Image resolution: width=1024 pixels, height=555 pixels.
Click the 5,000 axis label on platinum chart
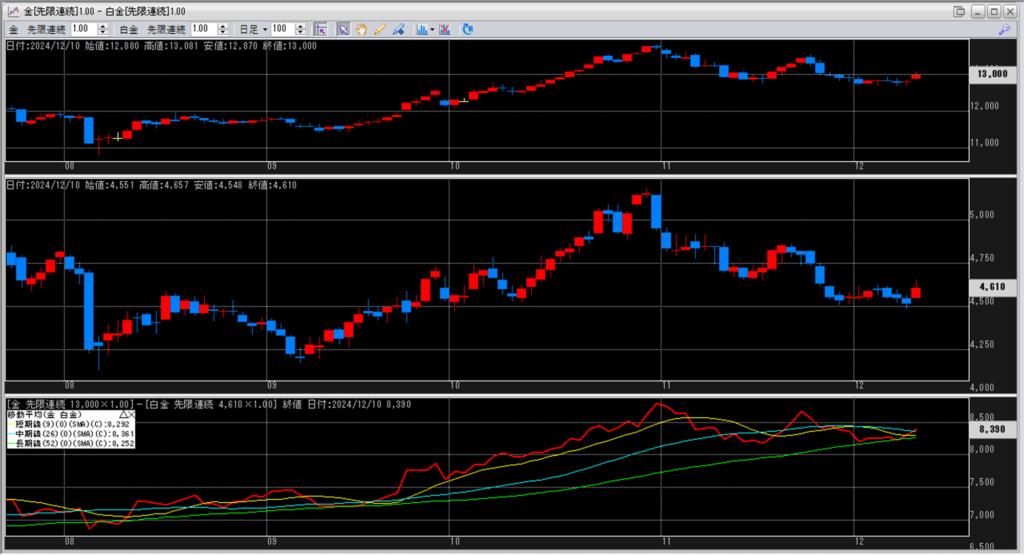(x=984, y=215)
